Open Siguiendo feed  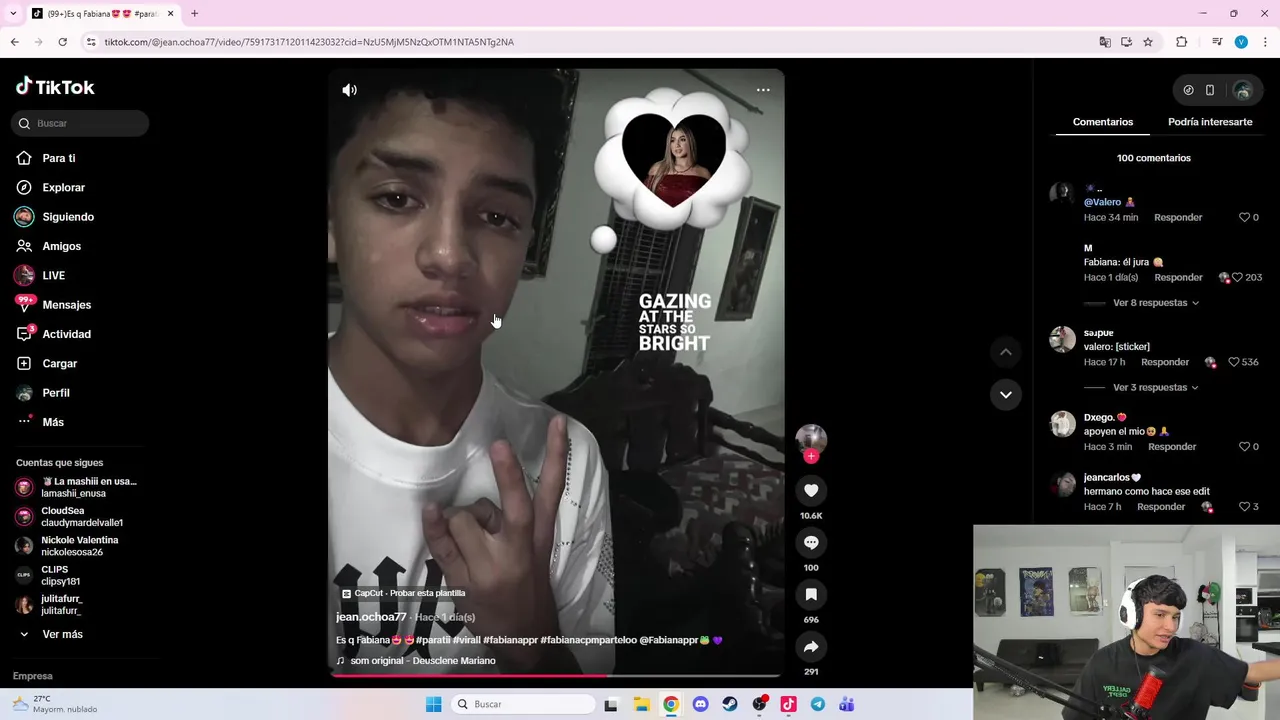click(x=67, y=217)
